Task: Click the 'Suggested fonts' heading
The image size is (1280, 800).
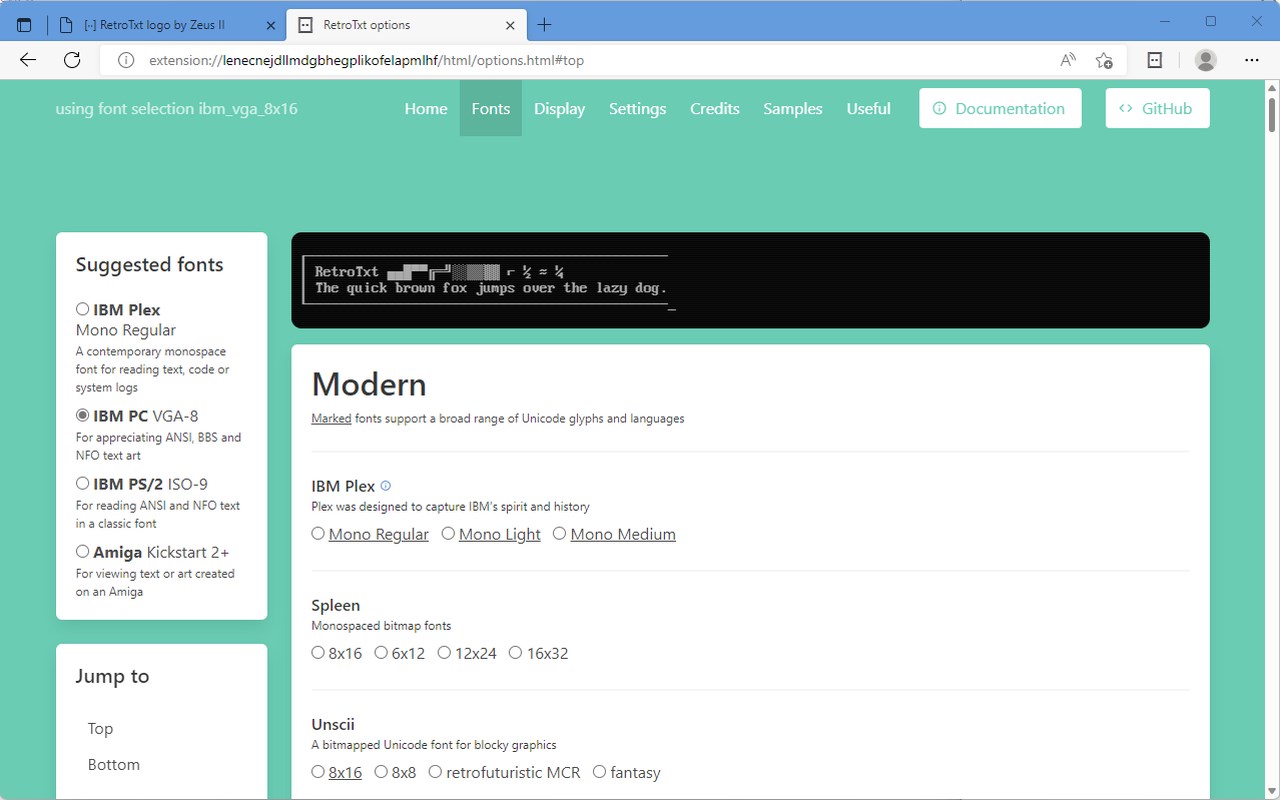Action: point(149,264)
